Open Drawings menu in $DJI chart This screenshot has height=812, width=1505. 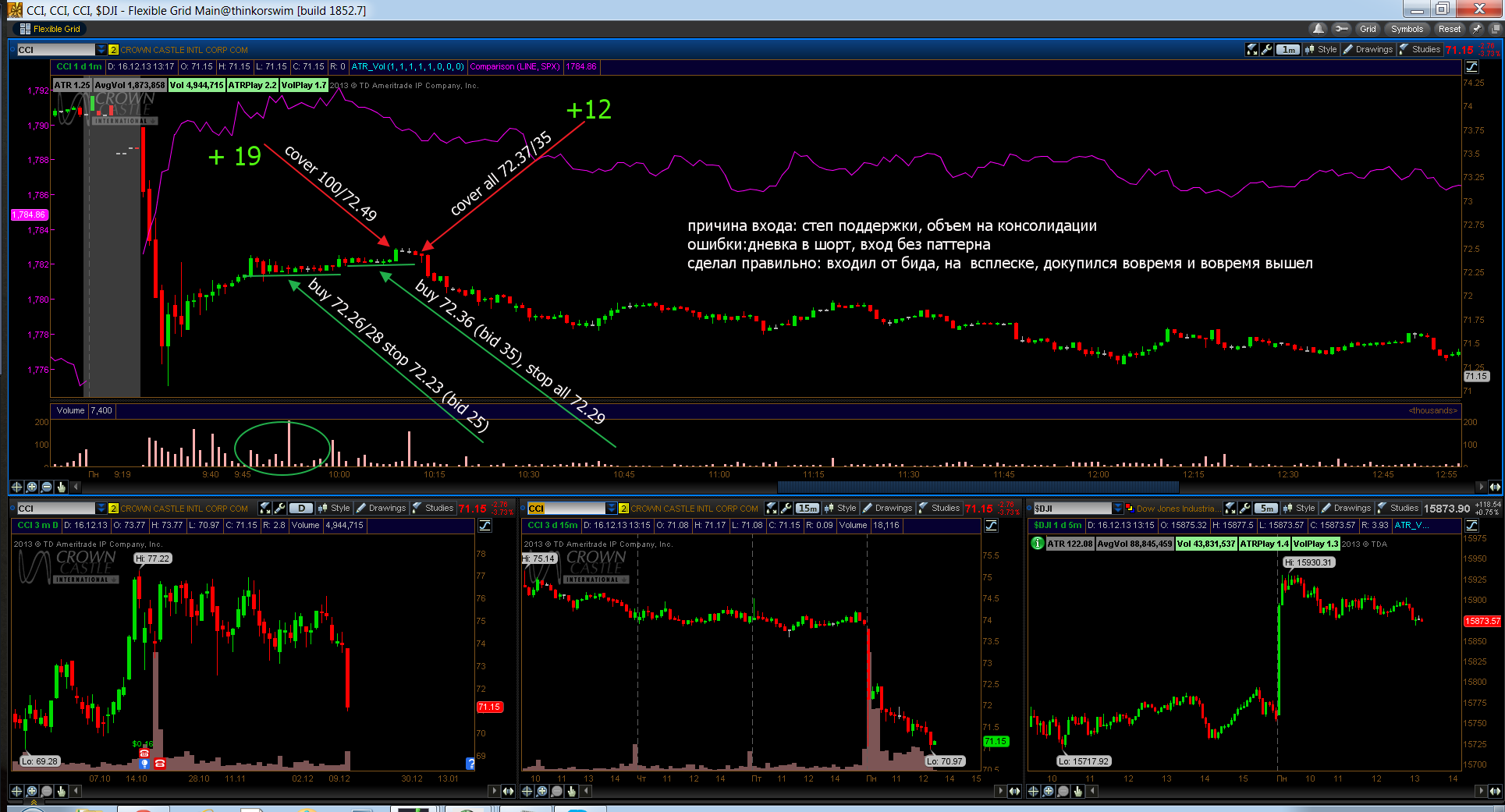point(1347,508)
